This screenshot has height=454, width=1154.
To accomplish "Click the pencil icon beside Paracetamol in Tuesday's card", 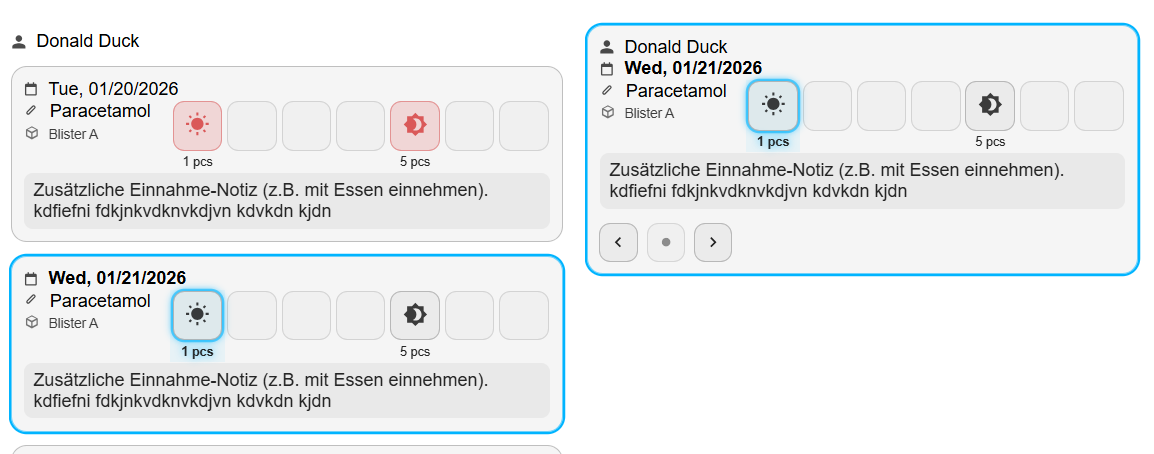I will click(30, 111).
